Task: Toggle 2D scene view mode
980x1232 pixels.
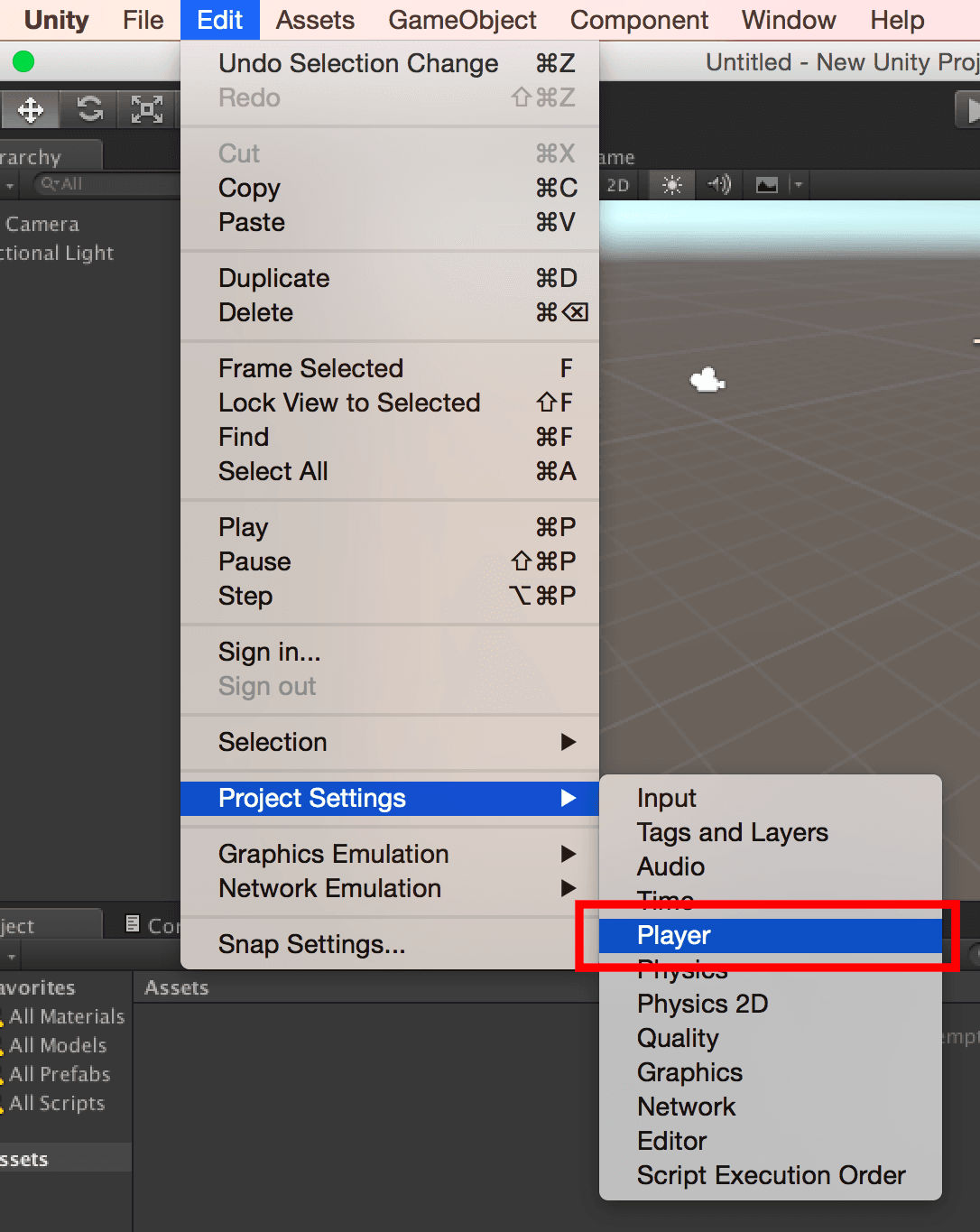Action: coord(618,184)
